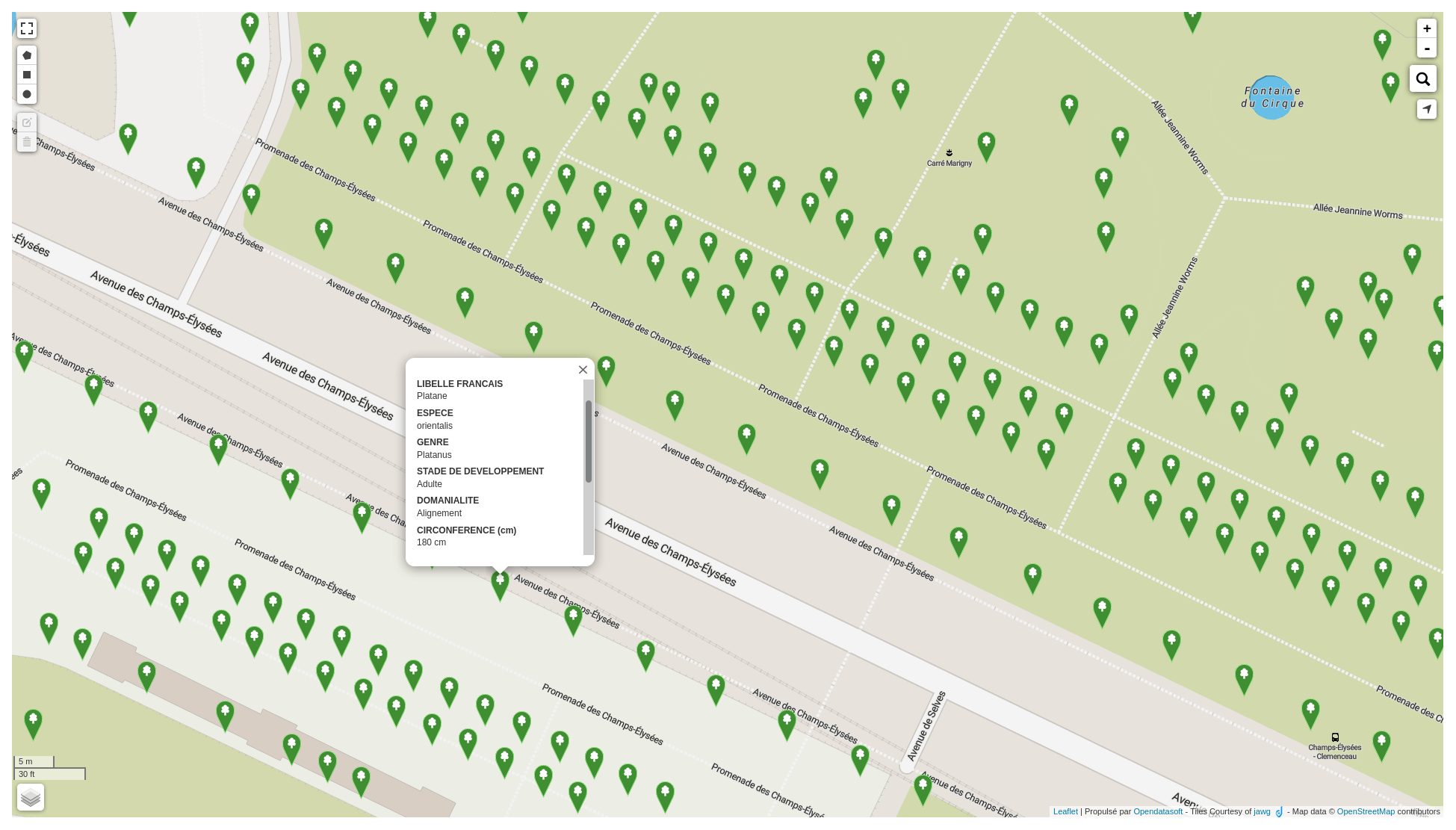Open the map search tool

pyautogui.click(x=1422, y=79)
